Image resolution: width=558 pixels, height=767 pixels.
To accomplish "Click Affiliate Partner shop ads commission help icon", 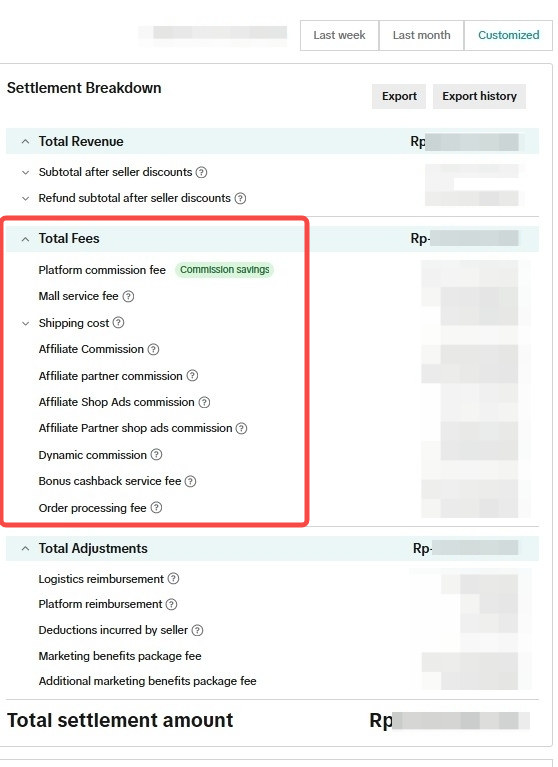I will pyautogui.click(x=242, y=428).
